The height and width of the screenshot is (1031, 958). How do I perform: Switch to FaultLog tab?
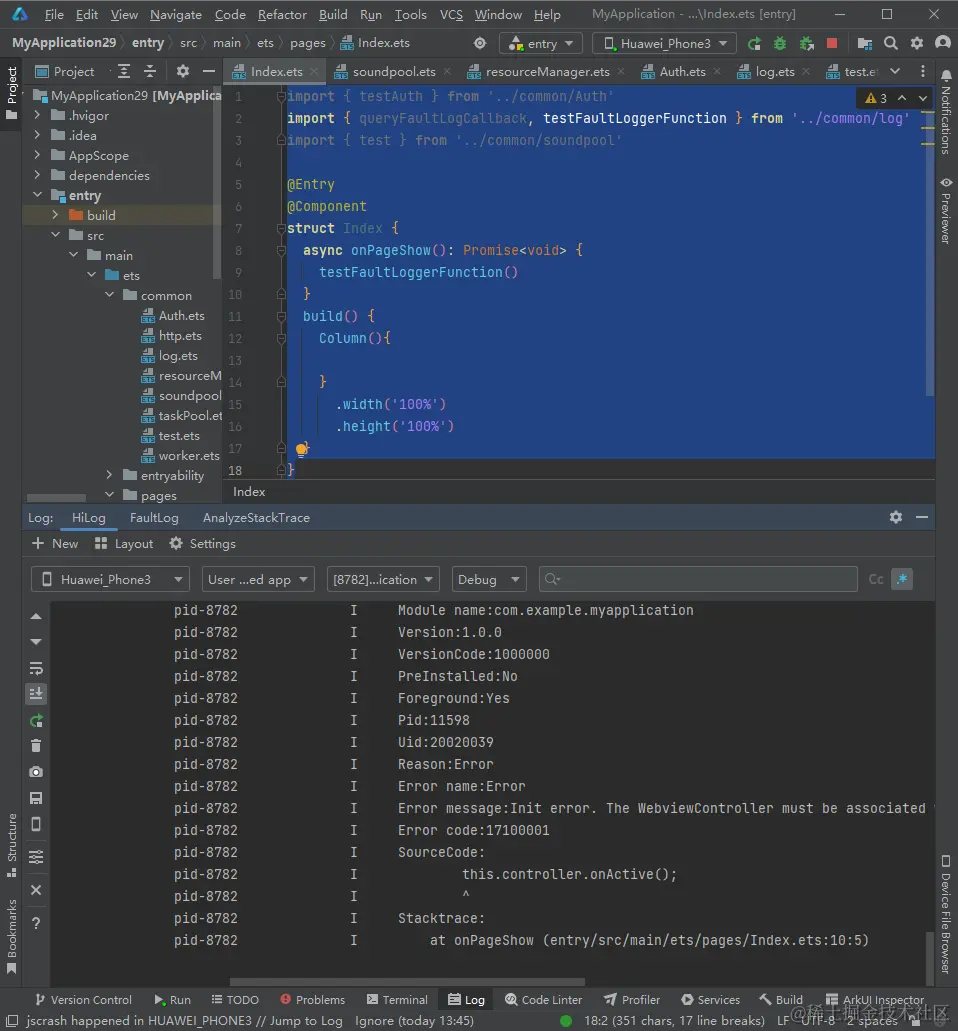pos(154,517)
